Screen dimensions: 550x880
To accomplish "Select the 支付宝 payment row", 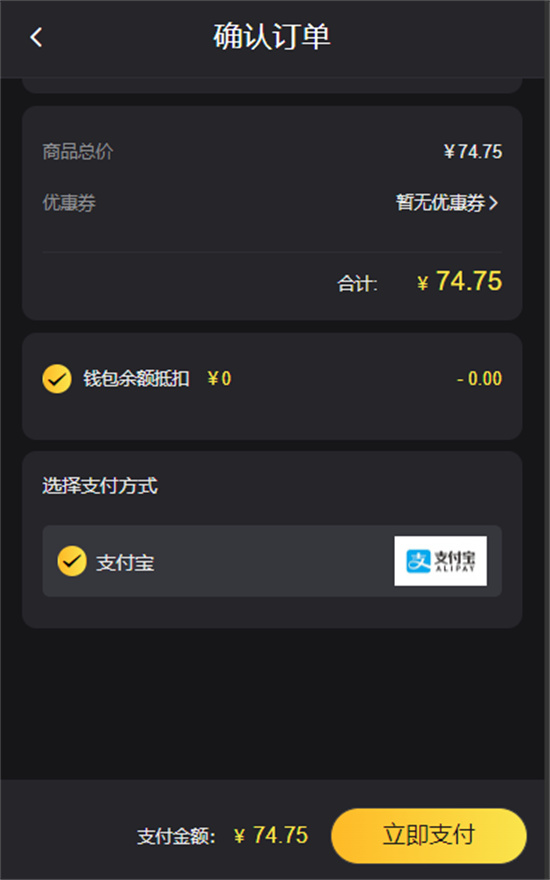I will click(272, 561).
